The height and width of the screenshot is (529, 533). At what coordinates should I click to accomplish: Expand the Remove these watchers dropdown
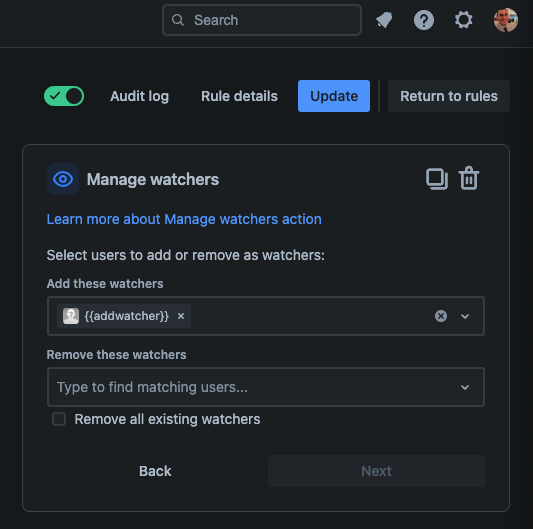point(465,387)
